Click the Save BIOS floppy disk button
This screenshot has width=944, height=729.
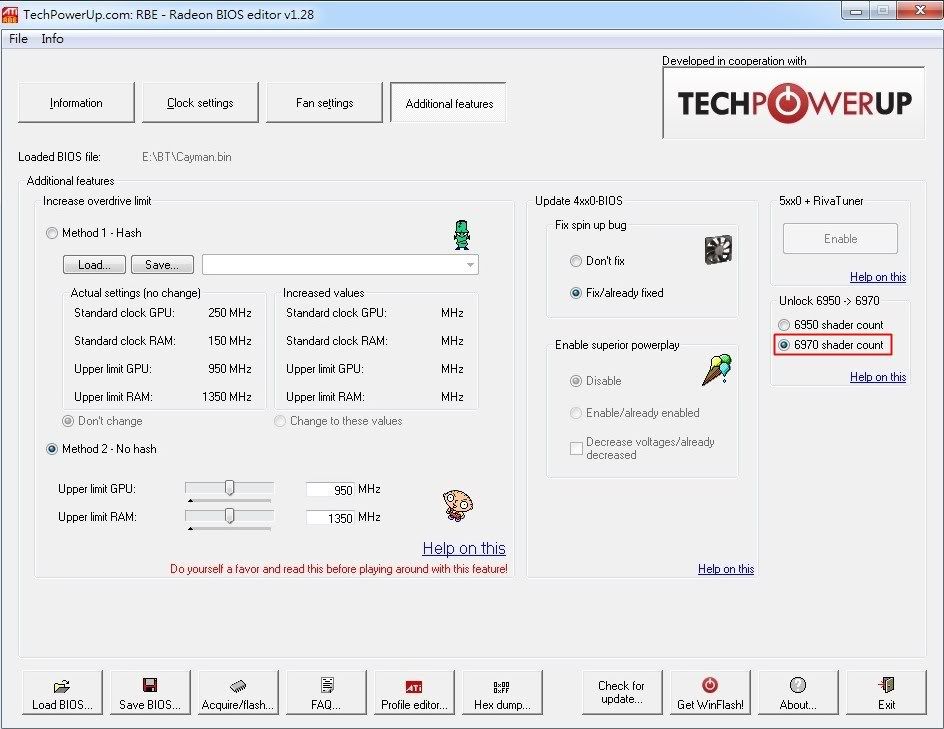[150, 692]
